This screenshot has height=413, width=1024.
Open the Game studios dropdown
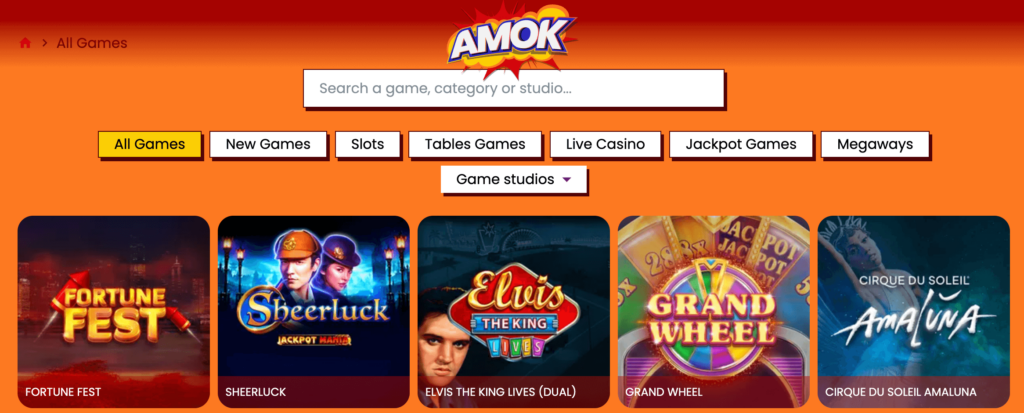tap(514, 179)
